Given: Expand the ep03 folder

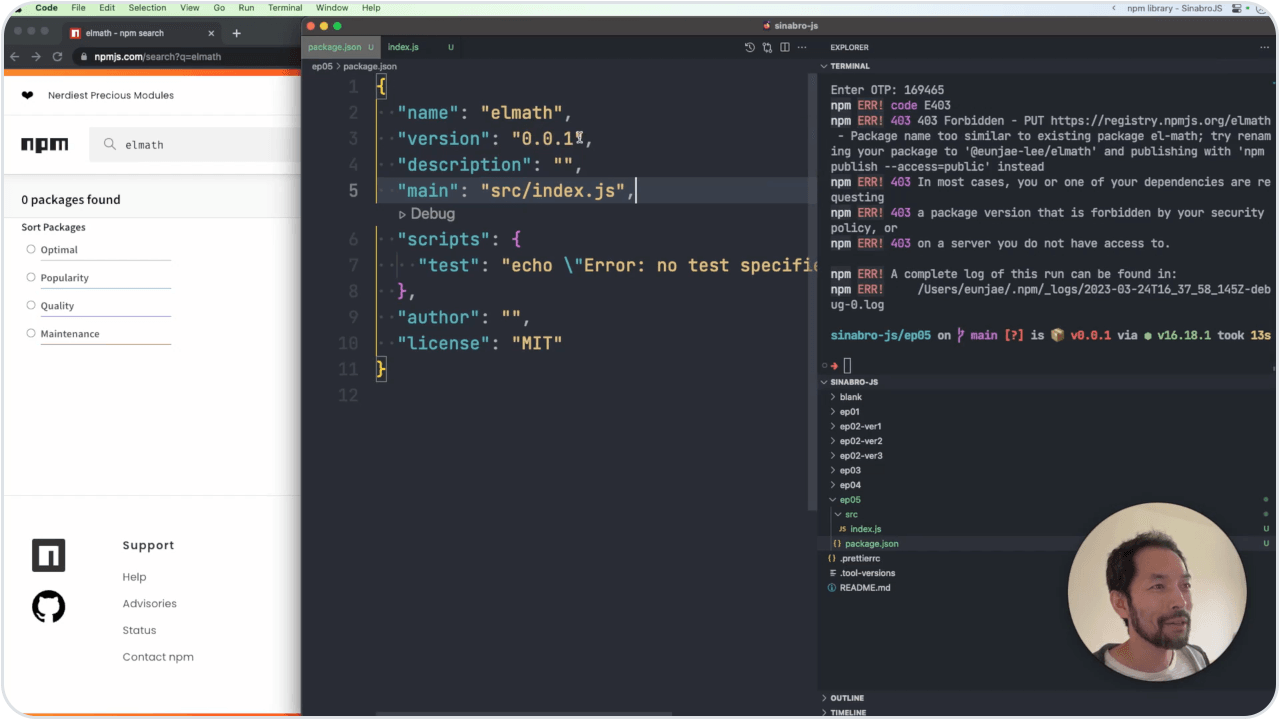Looking at the screenshot, I should (833, 471).
